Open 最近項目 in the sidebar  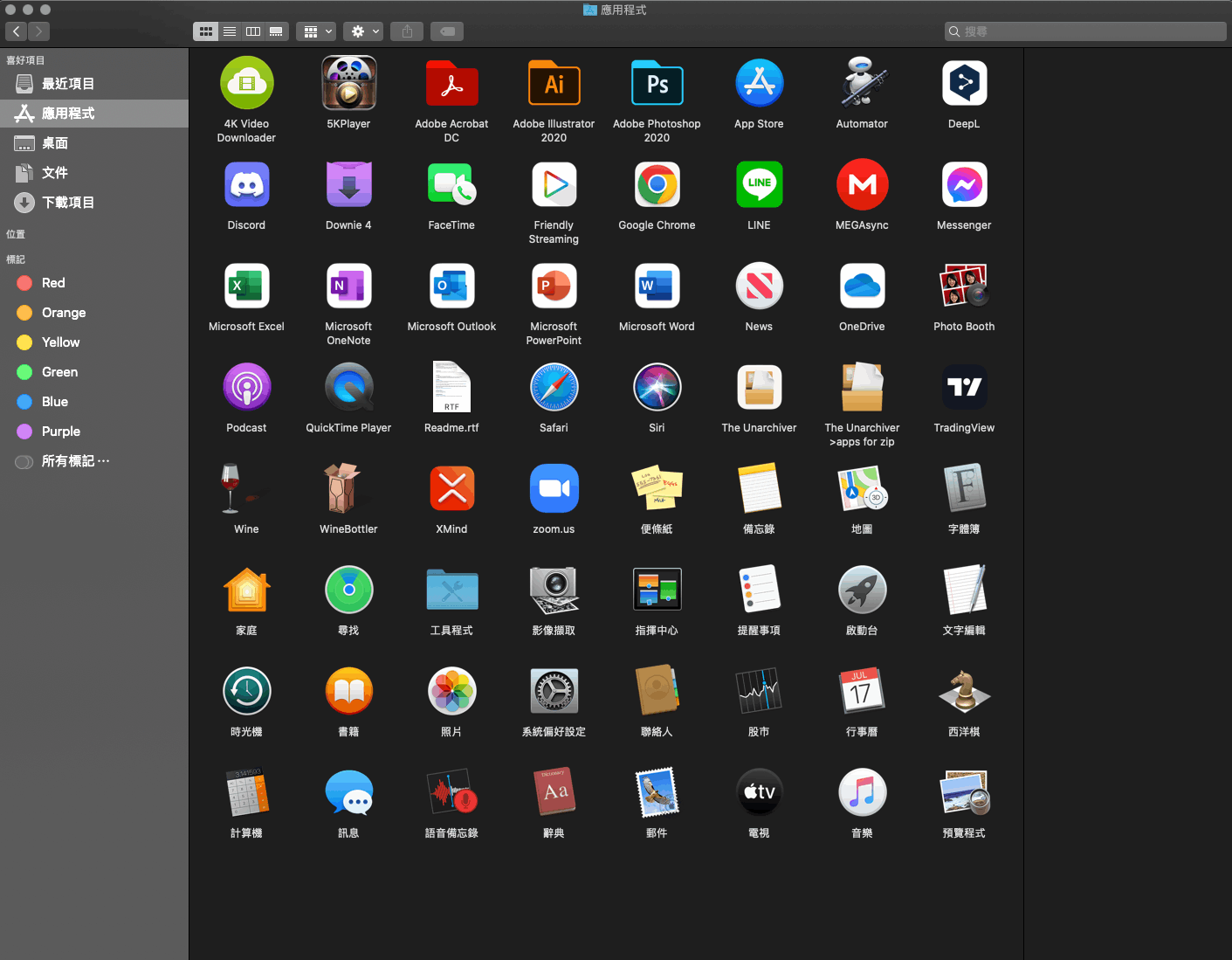tap(94, 84)
